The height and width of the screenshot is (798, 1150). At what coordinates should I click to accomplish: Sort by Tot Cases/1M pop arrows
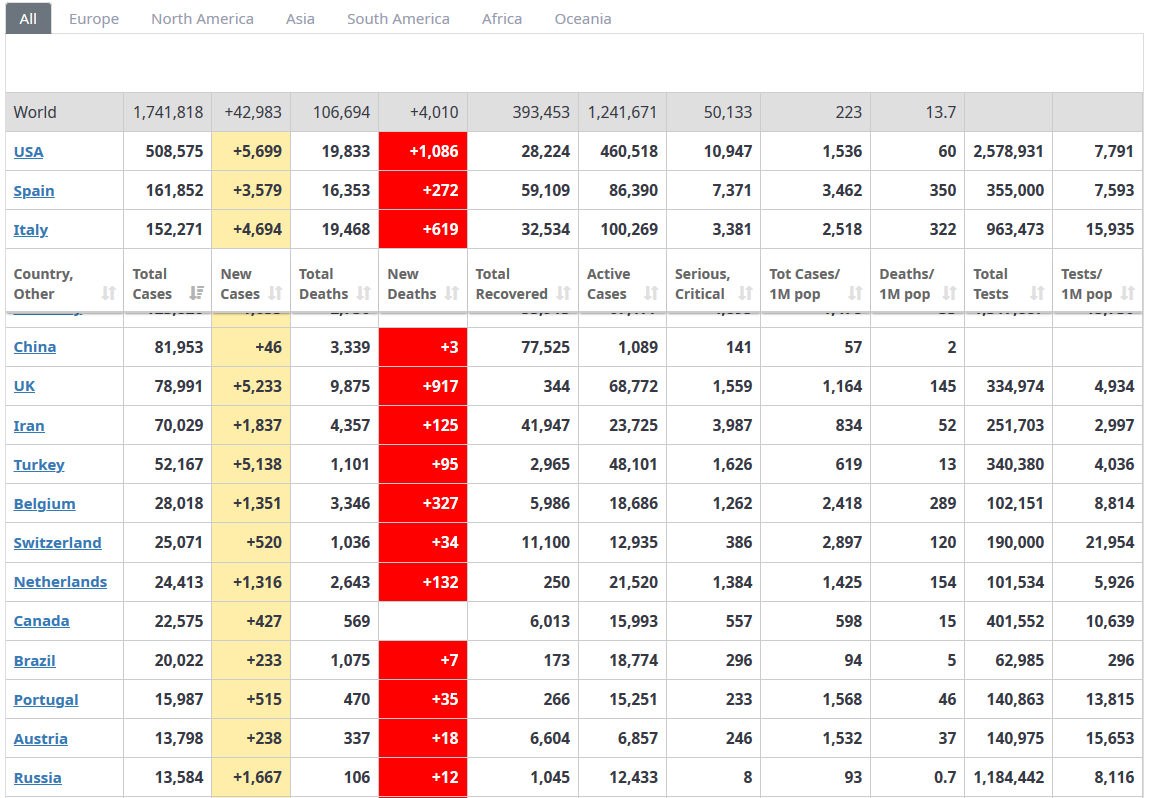click(x=855, y=293)
